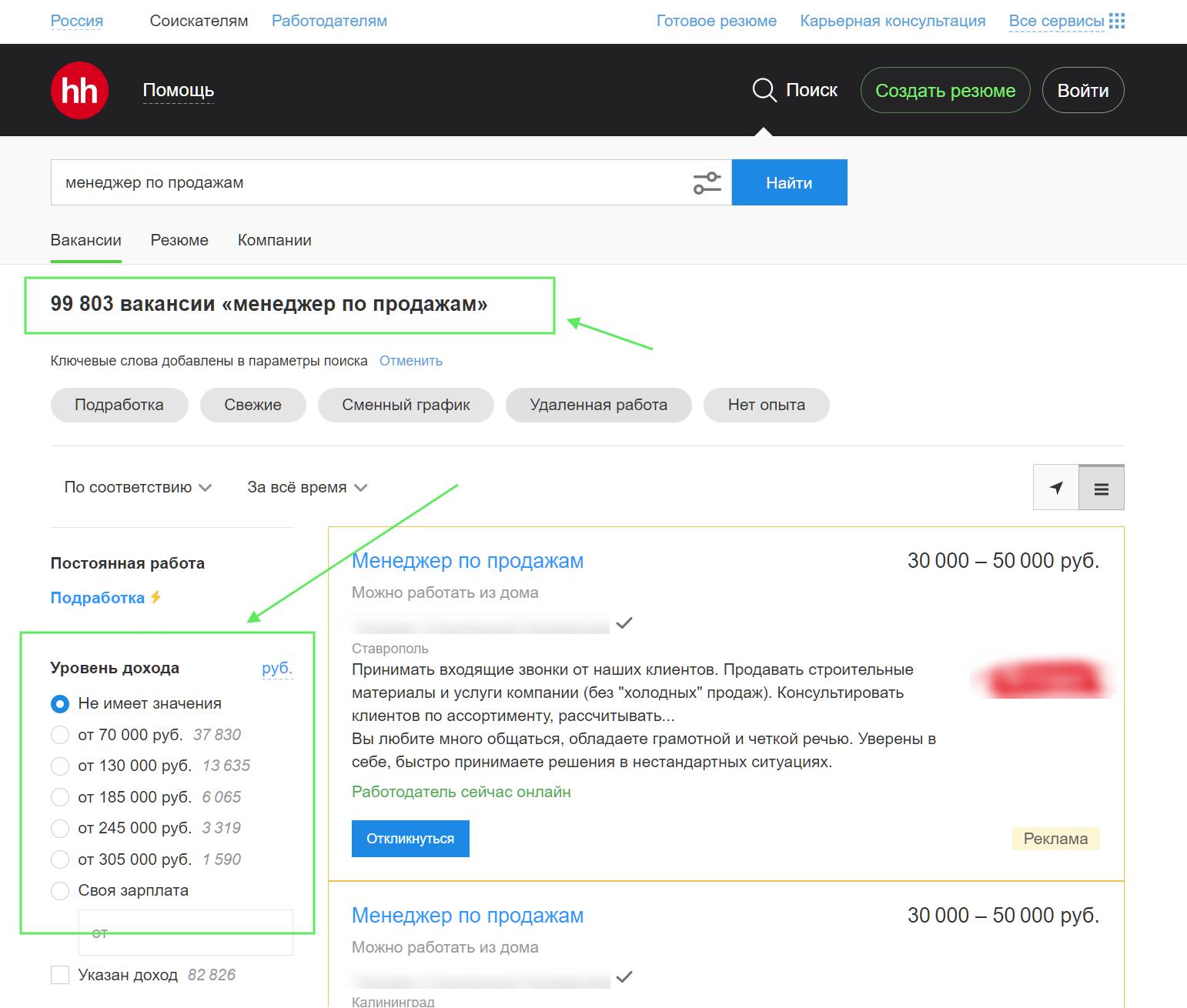Click the hh logo icon

coord(79,91)
